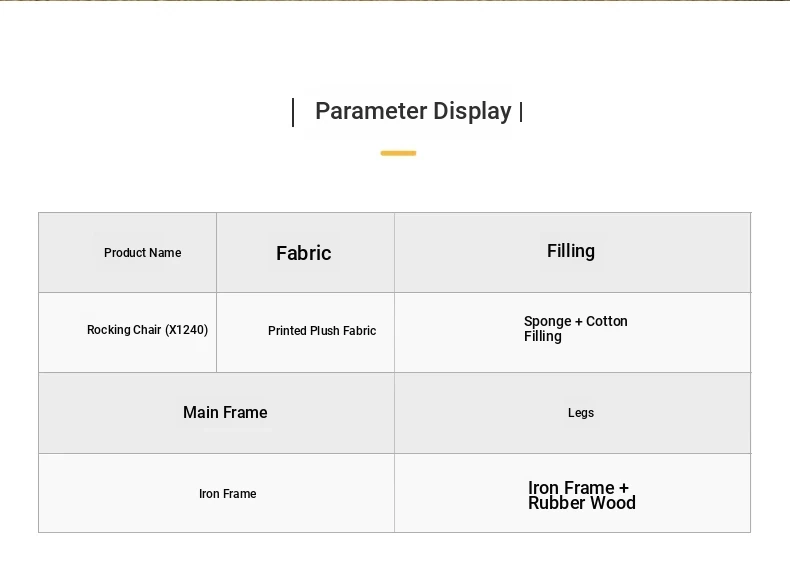Click the gold strip at the page top

[395, 1]
